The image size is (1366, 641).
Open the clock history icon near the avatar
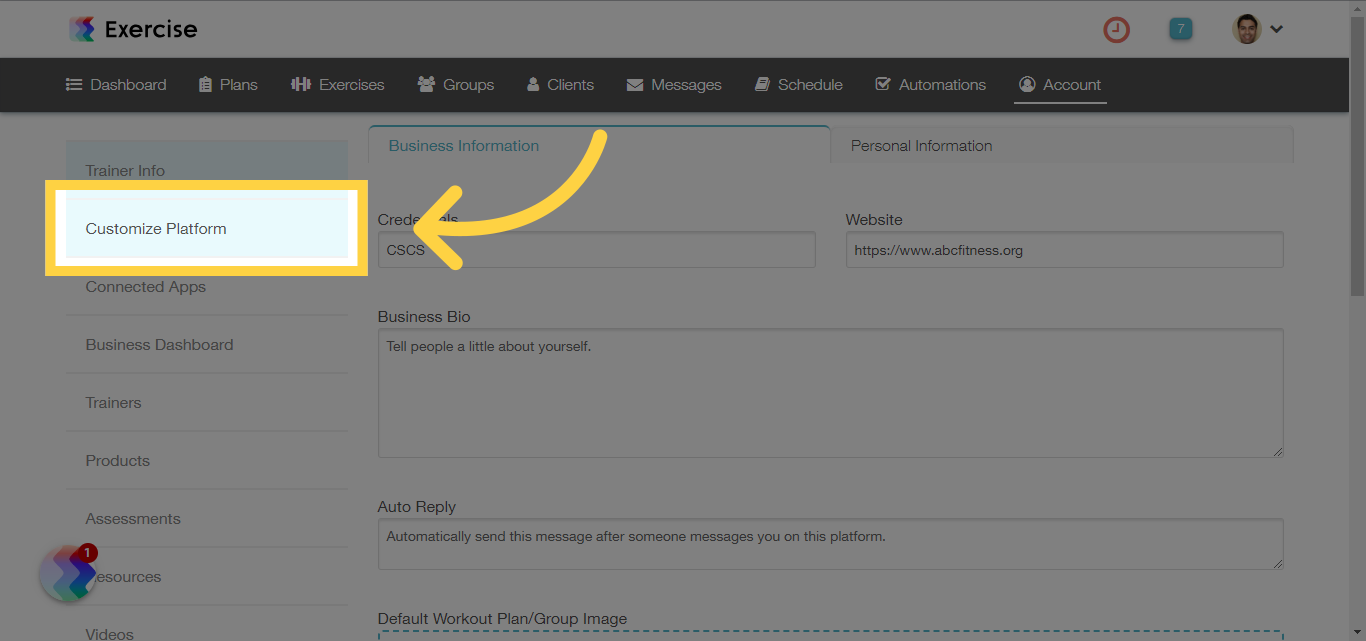coord(1116,29)
